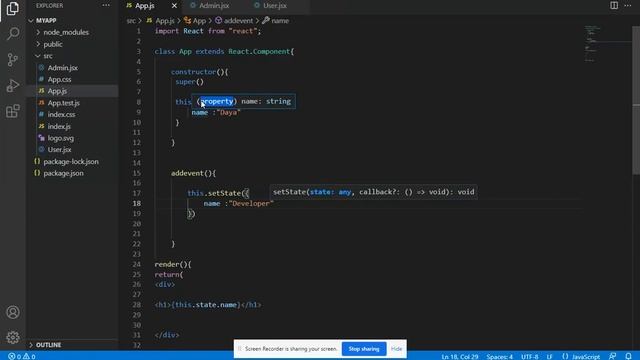Collapse the src folder
640x360 pixels.
pyautogui.click(x=48, y=56)
